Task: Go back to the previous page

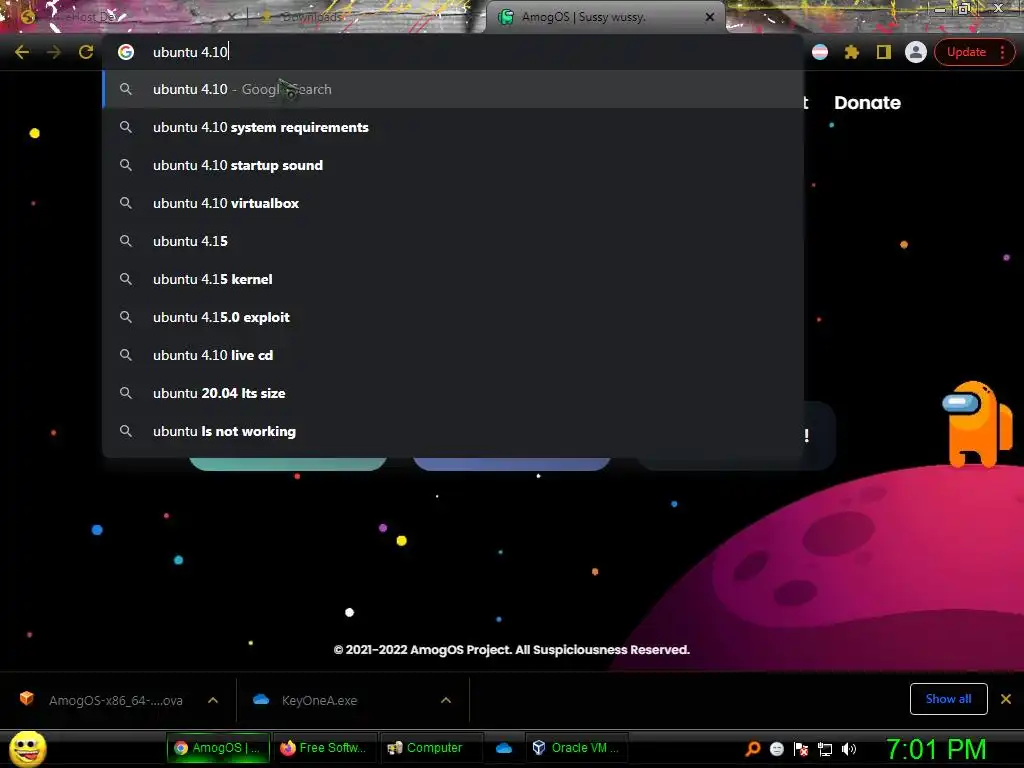Action: click(22, 52)
